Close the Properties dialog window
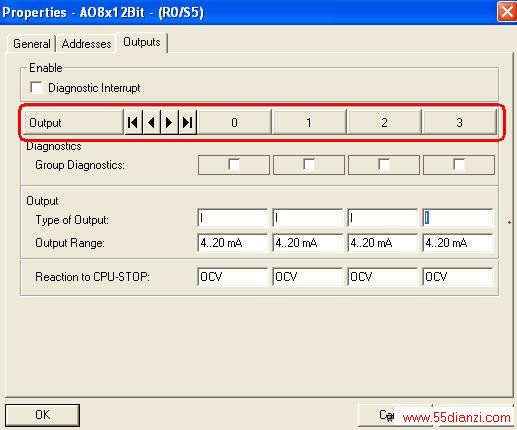 tap(507, 12)
